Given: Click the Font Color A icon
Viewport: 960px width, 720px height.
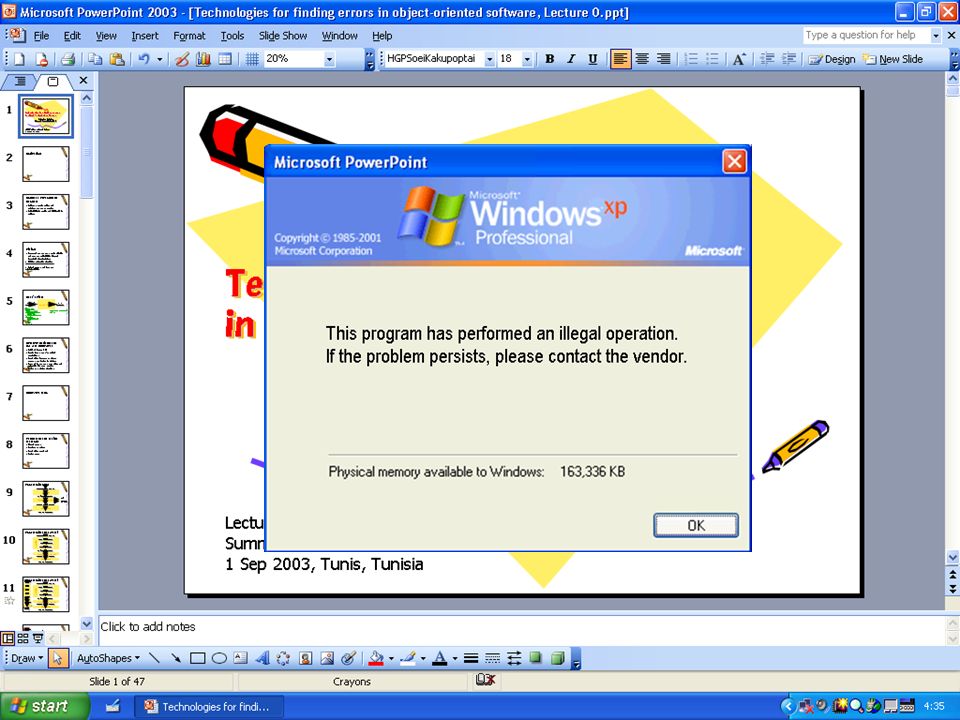Looking at the screenshot, I should (440, 658).
